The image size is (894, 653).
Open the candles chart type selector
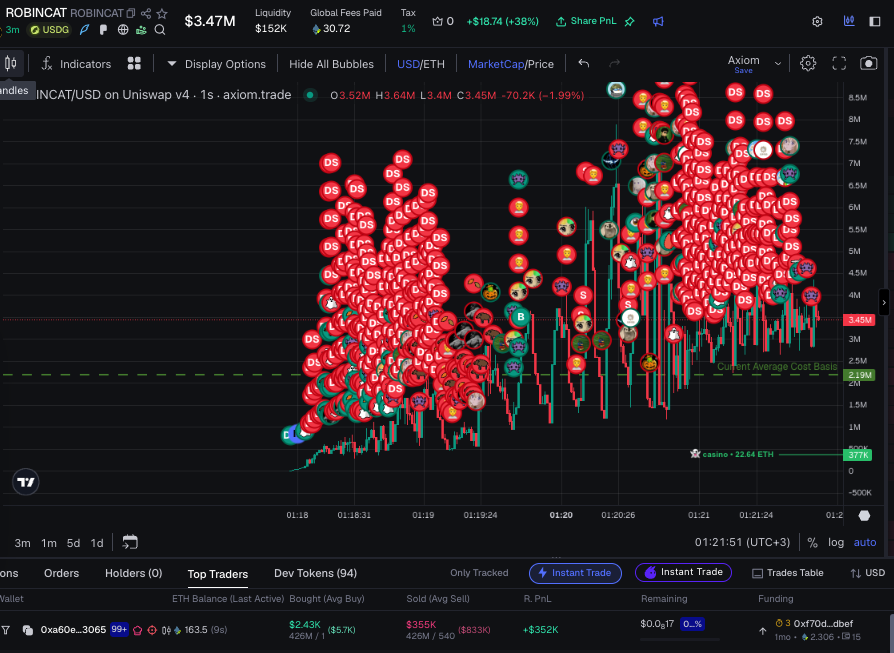click(x=10, y=63)
